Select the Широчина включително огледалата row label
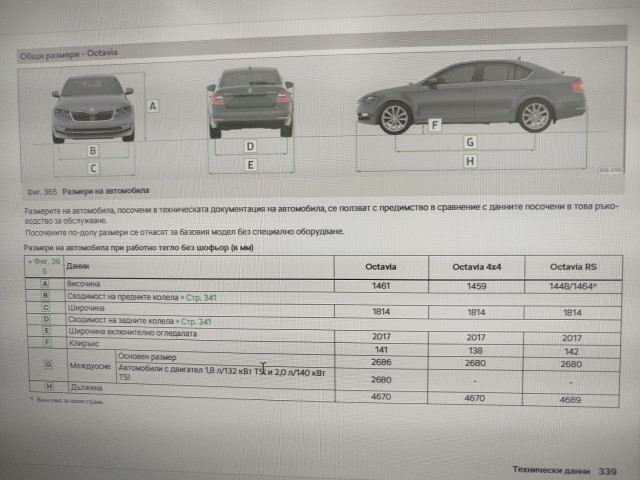640x480 pixels. tap(132, 333)
